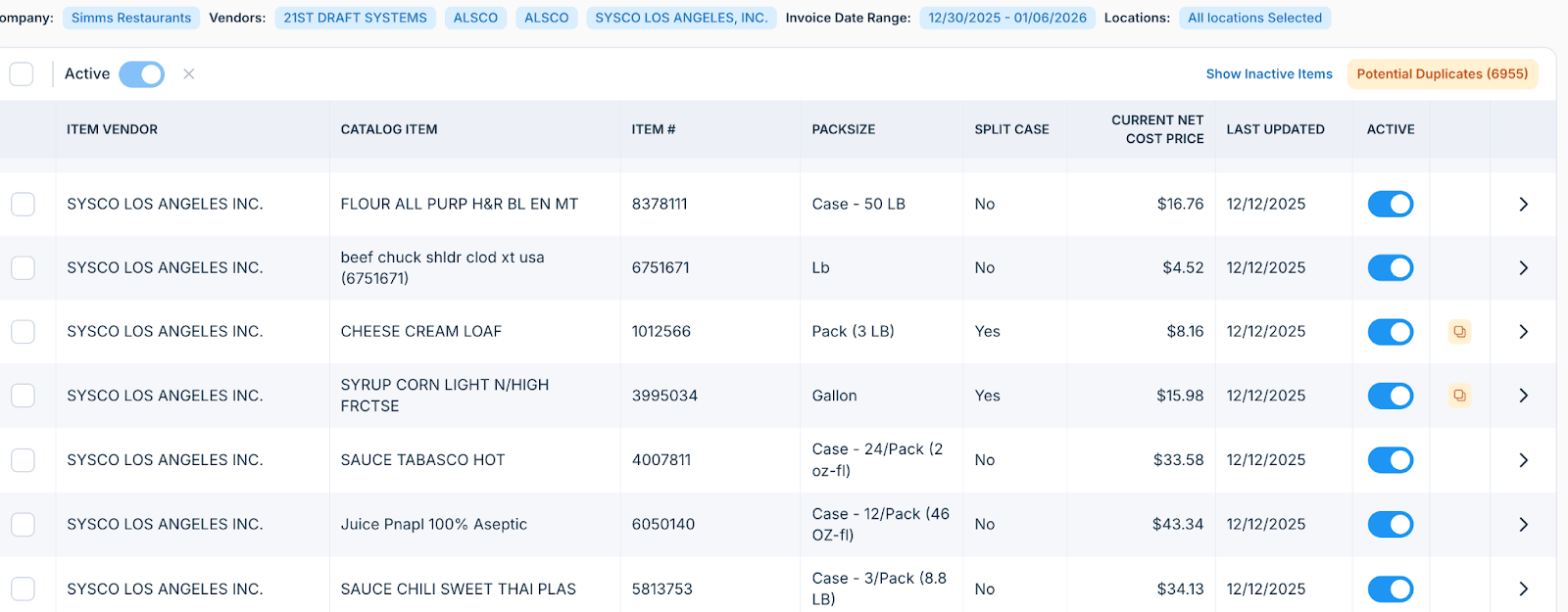Deactivate SAUCE TABASCO HOT item toggle
This screenshot has height=612, width=1568.
[1391, 460]
